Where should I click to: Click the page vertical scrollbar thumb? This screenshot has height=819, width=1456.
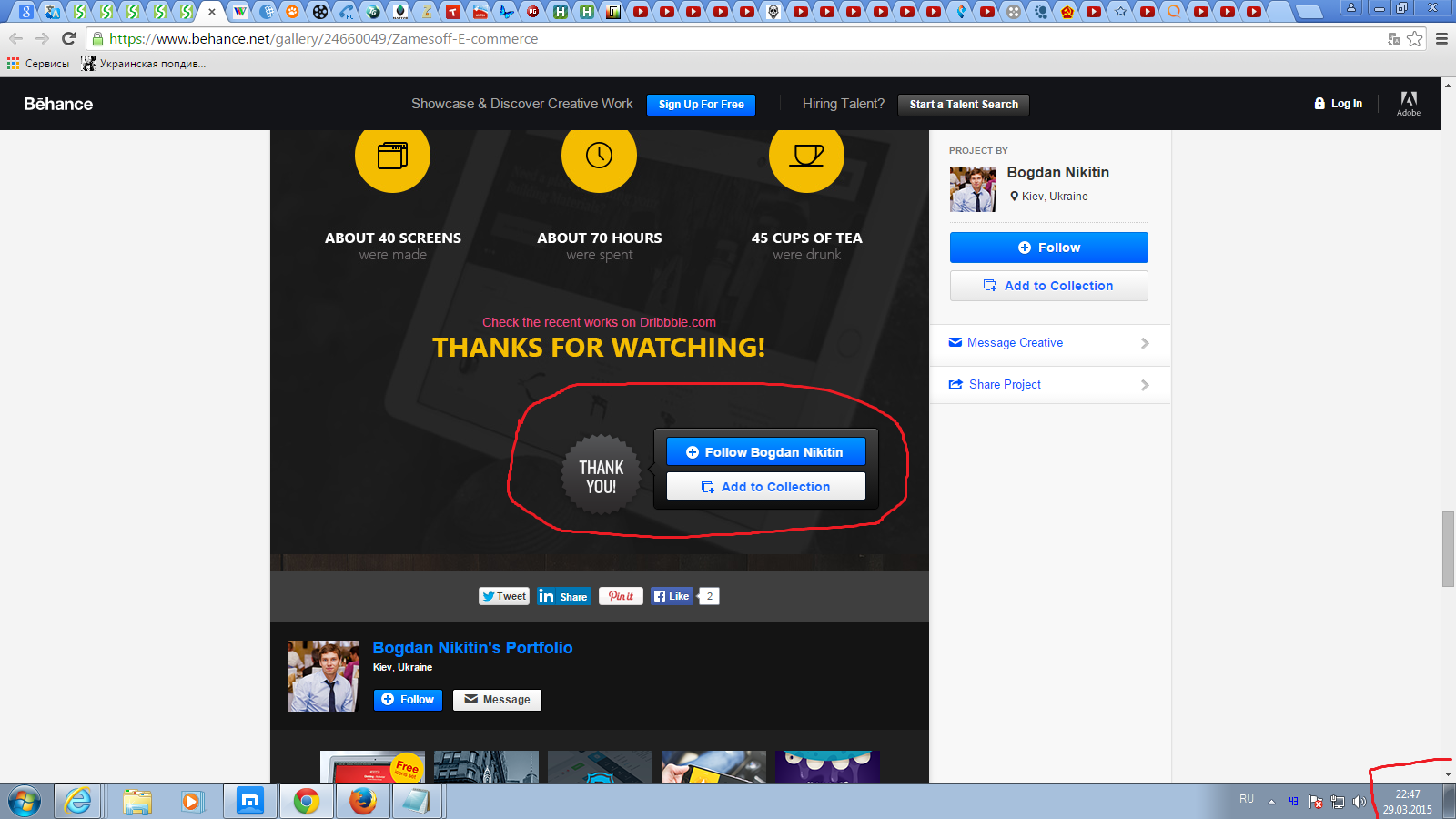(1448, 550)
